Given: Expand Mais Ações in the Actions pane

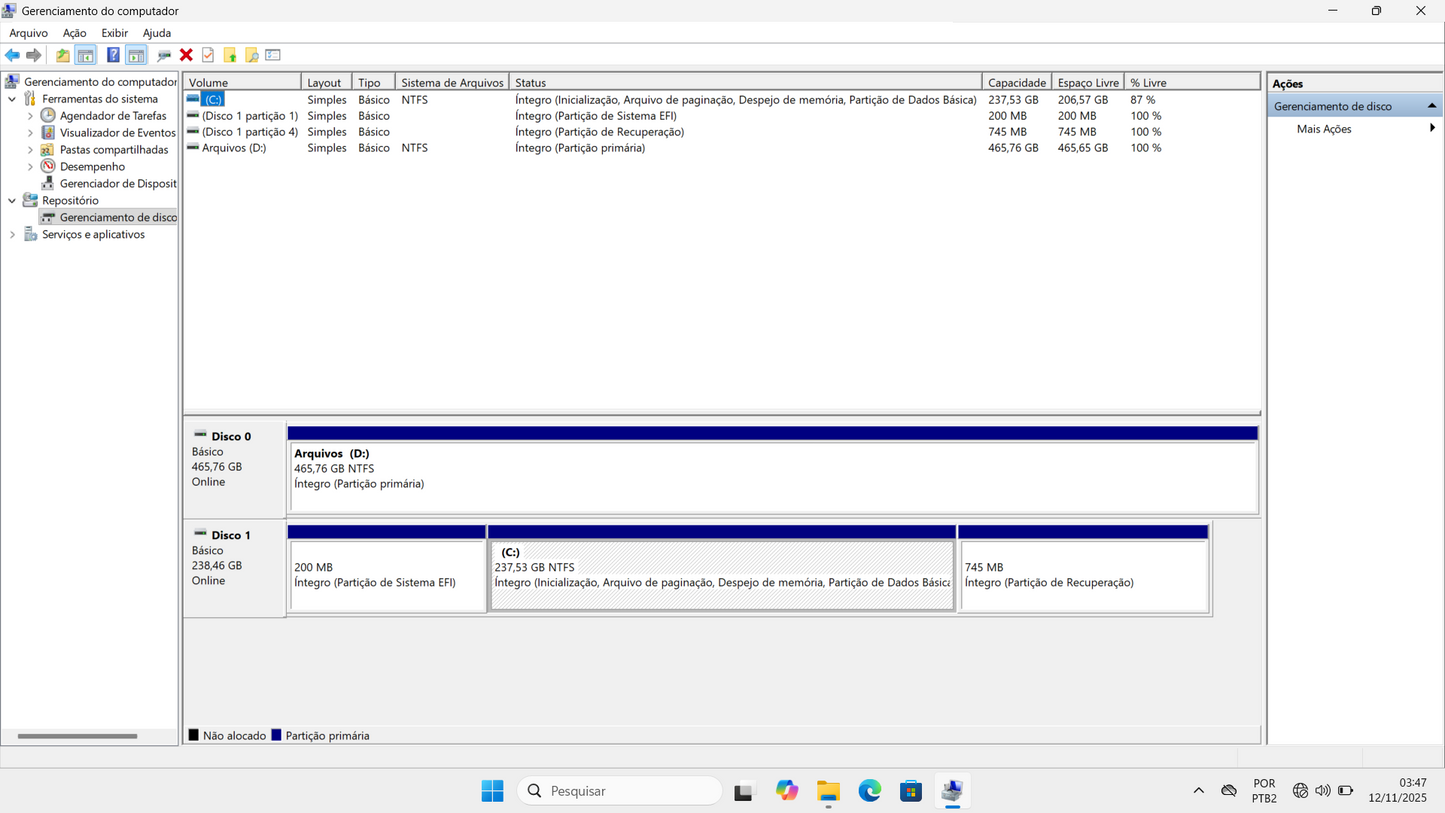Looking at the screenshot, I should 1433,128.
